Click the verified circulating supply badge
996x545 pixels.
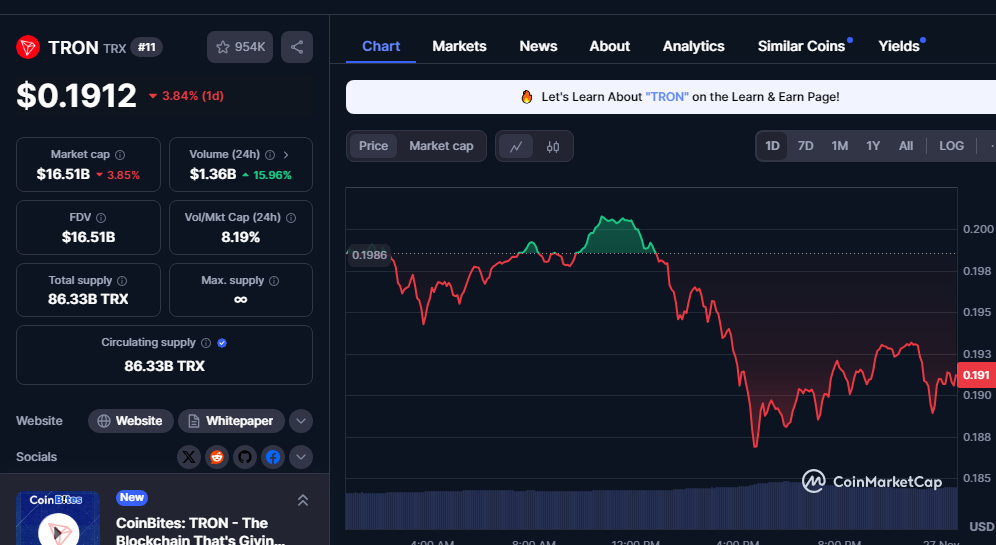click(222, 343)
